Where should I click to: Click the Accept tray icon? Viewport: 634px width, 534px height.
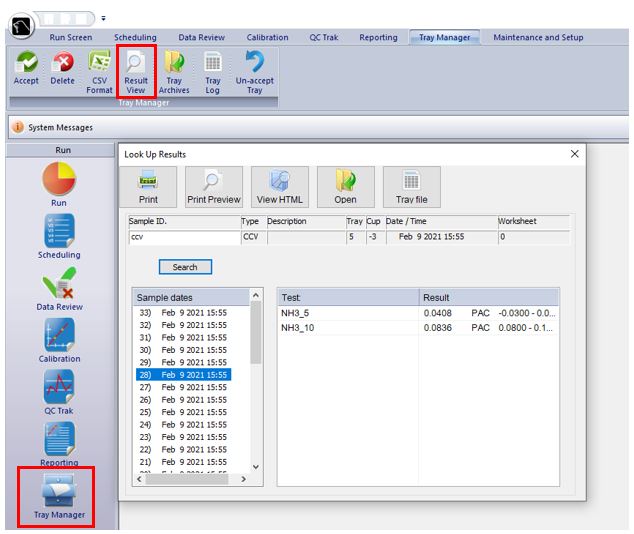pos(26,71)
